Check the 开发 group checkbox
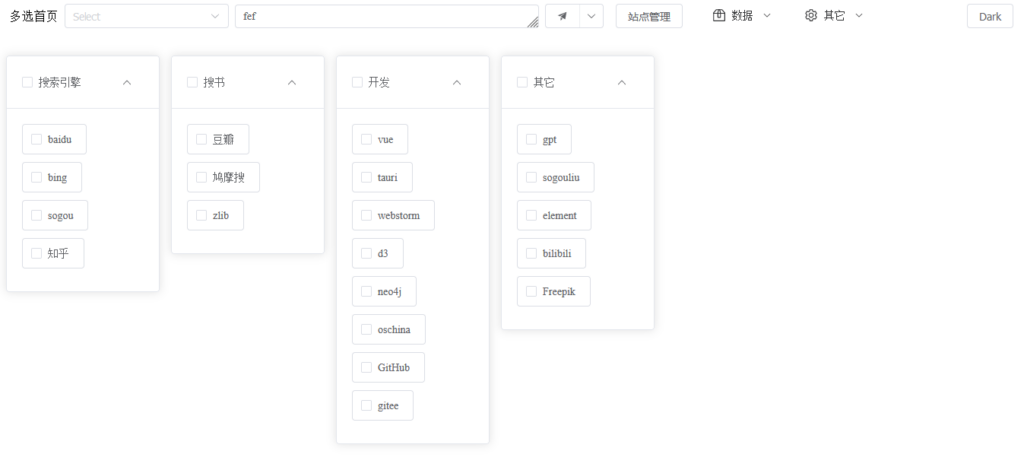 [x=357, y=82]
